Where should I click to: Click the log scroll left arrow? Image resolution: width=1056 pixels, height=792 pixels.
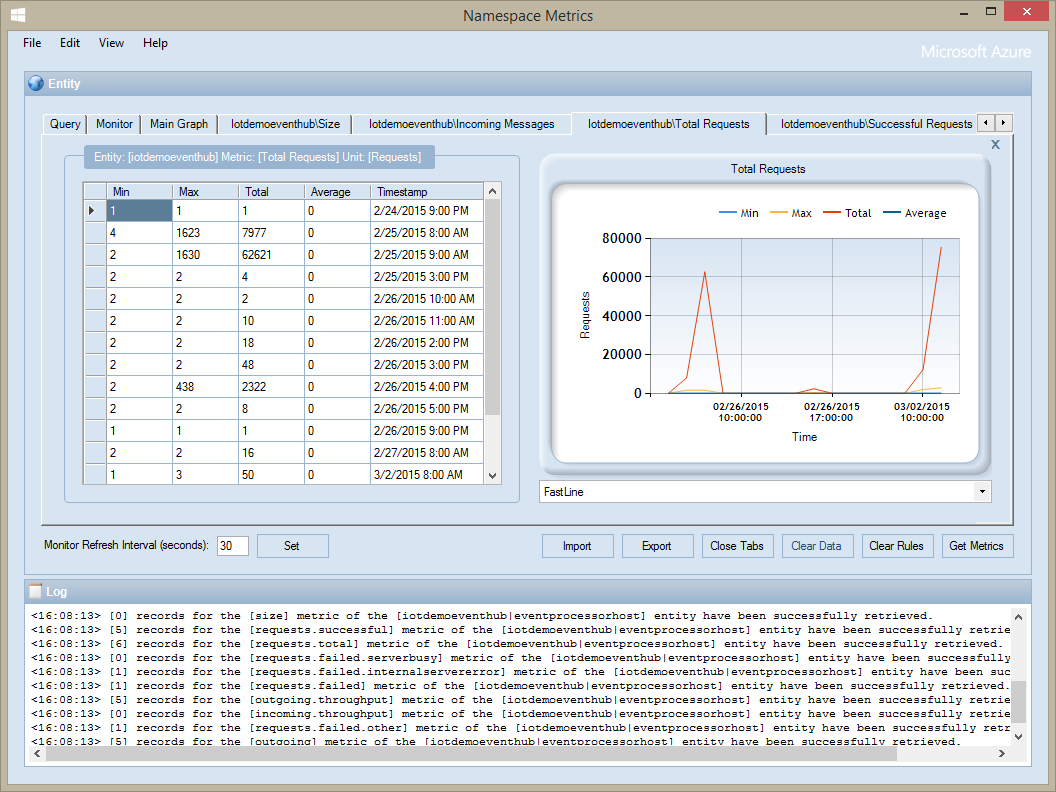pos(37,754)
